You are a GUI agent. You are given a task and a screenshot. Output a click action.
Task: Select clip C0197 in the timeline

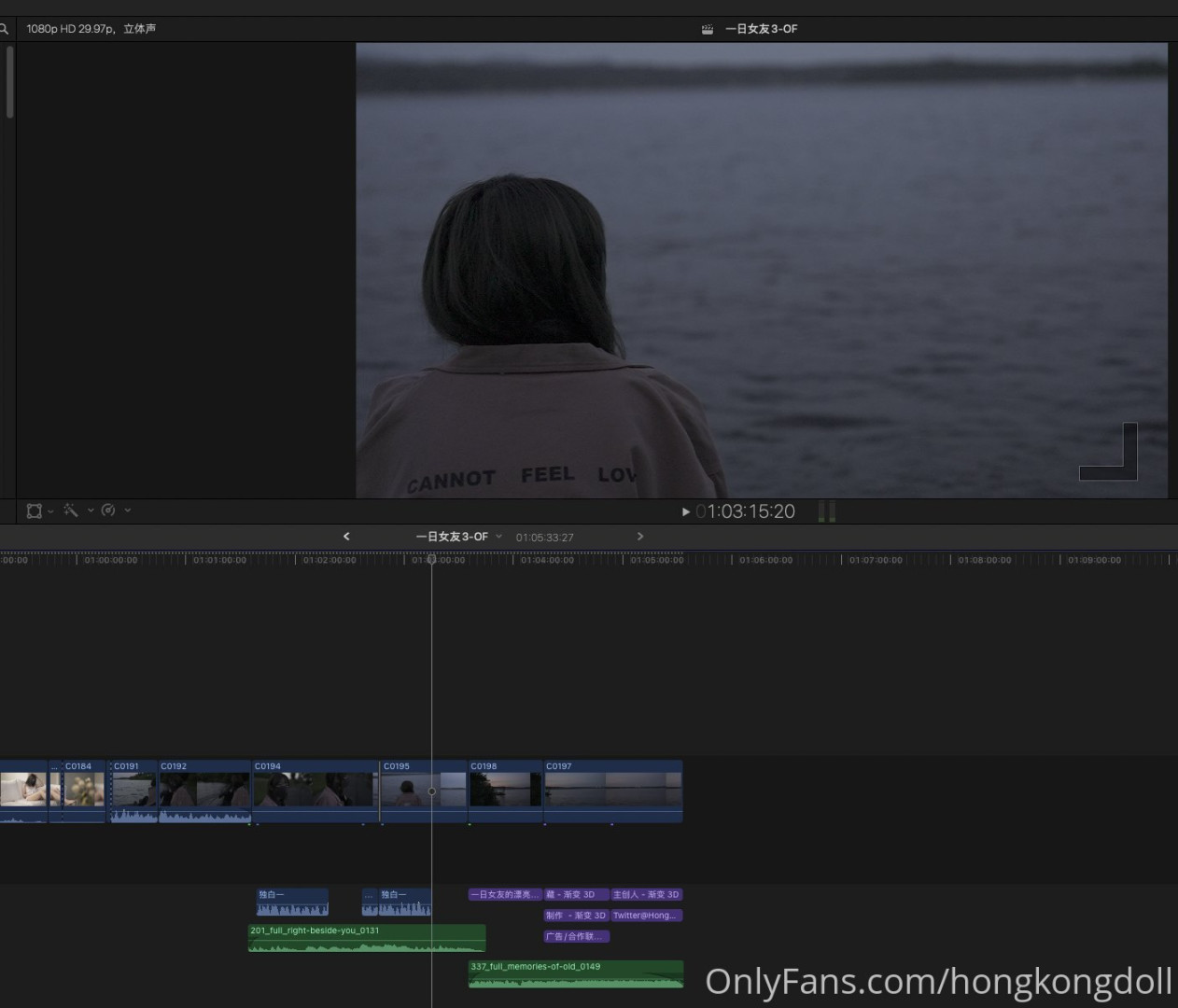(x=612, y=790)
